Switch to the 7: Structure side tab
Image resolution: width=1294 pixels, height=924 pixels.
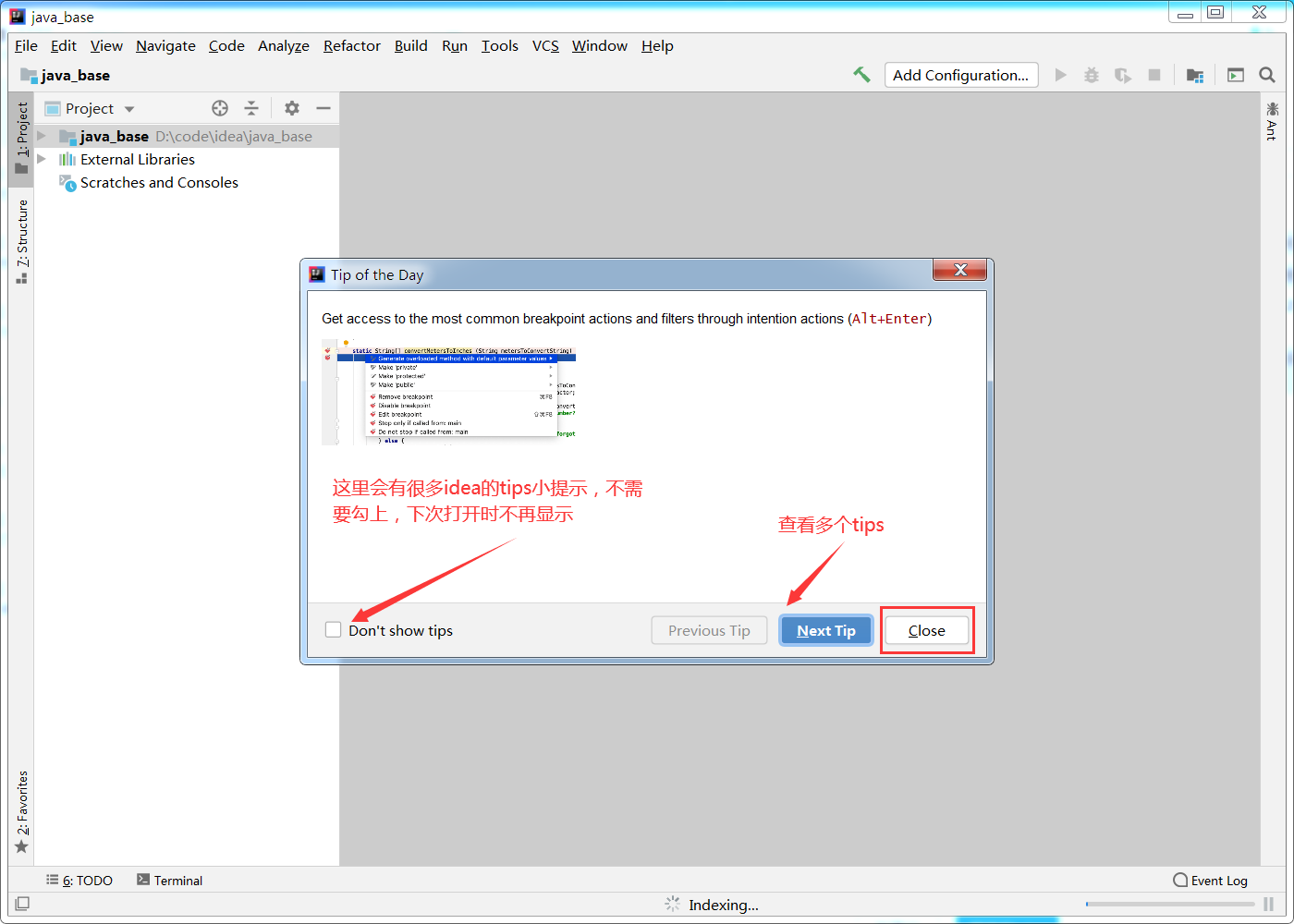(22, 241)
